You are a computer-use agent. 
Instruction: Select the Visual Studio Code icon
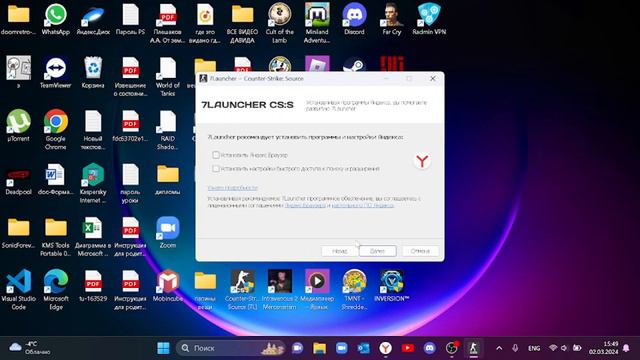click(18, 290)
